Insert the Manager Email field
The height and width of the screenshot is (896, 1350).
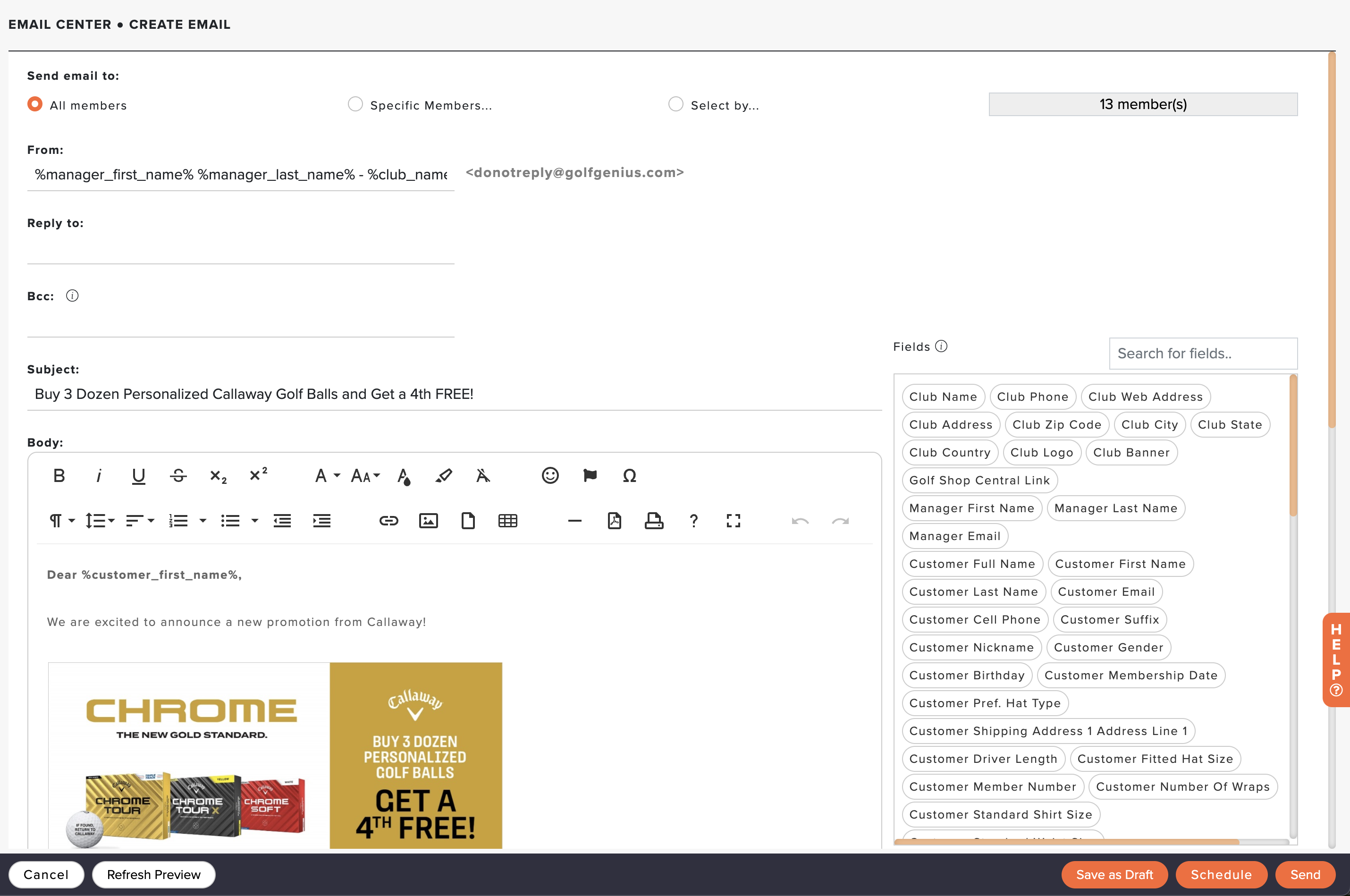(x=954, y=536)
